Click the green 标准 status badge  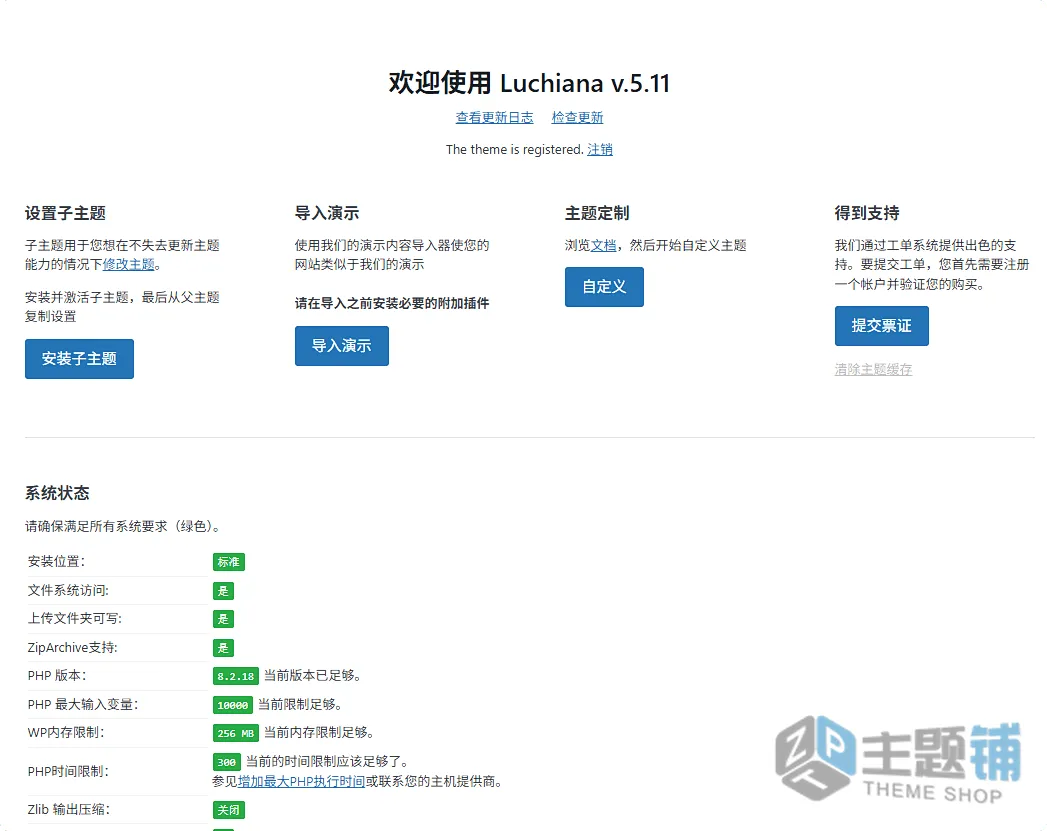[229, 562]
